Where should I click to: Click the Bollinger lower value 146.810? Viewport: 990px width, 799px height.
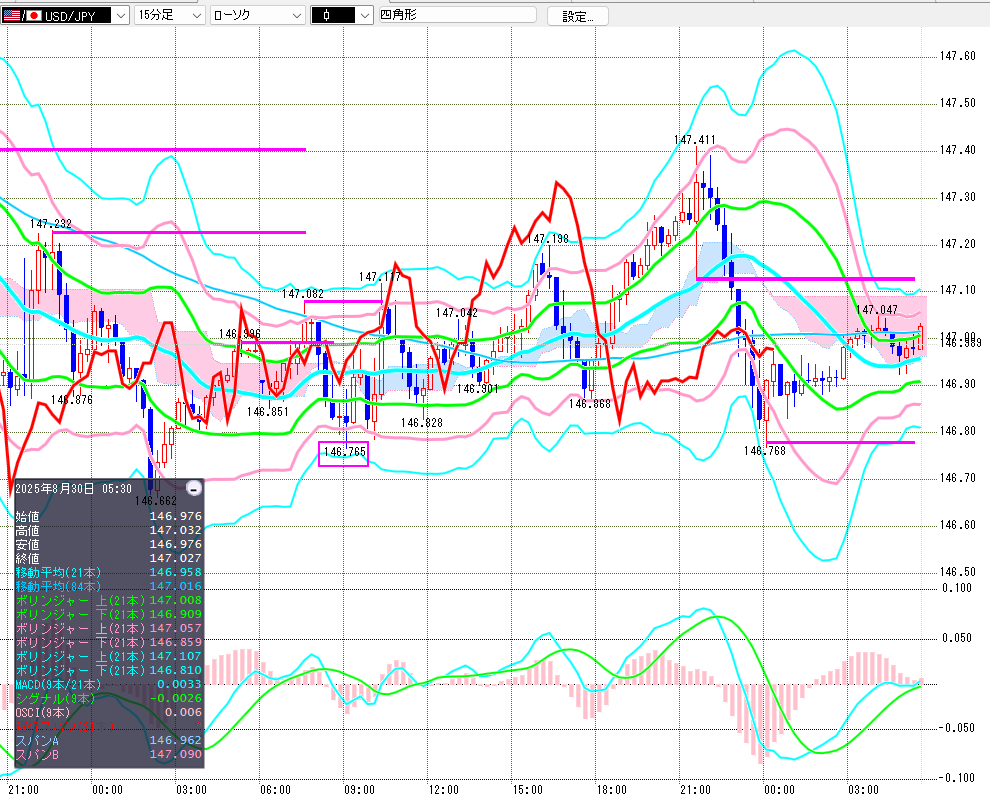point(176,670)
